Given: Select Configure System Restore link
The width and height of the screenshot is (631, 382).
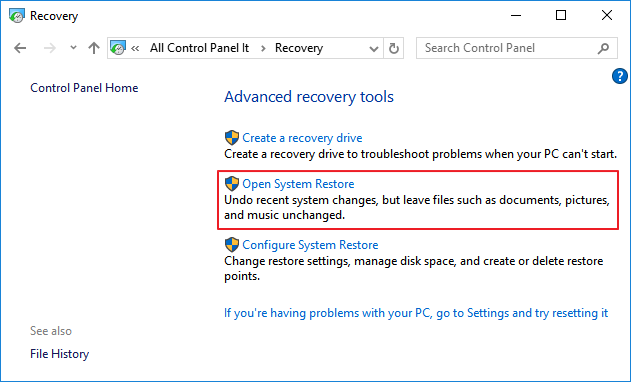Looking at the screenshot, I should click(310, 245).
